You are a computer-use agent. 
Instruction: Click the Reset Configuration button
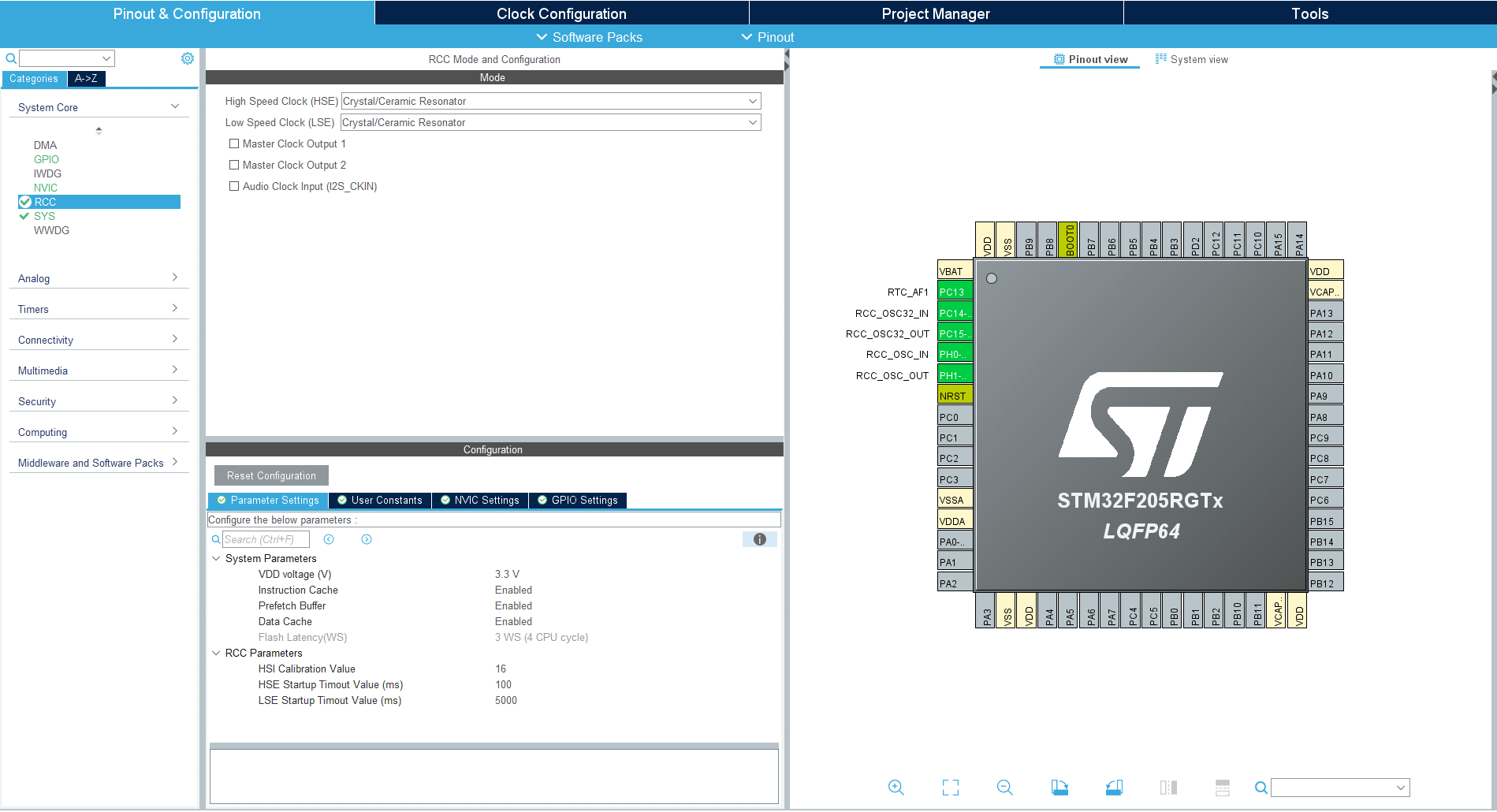(270, 475)
